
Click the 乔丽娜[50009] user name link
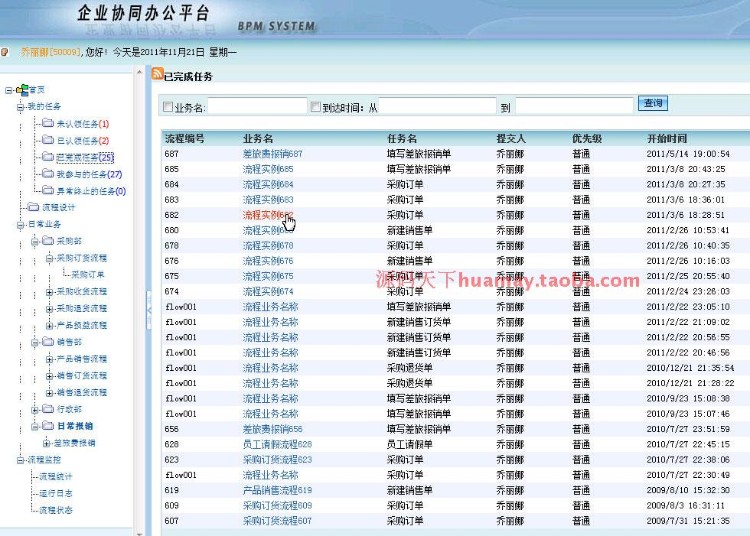click(51, 52)
